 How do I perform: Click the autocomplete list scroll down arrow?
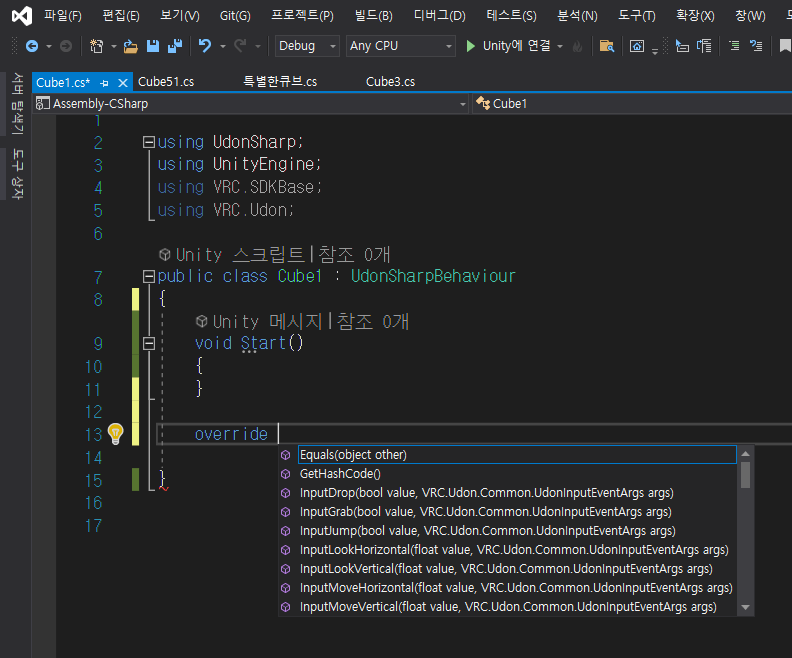coord(746,607)
